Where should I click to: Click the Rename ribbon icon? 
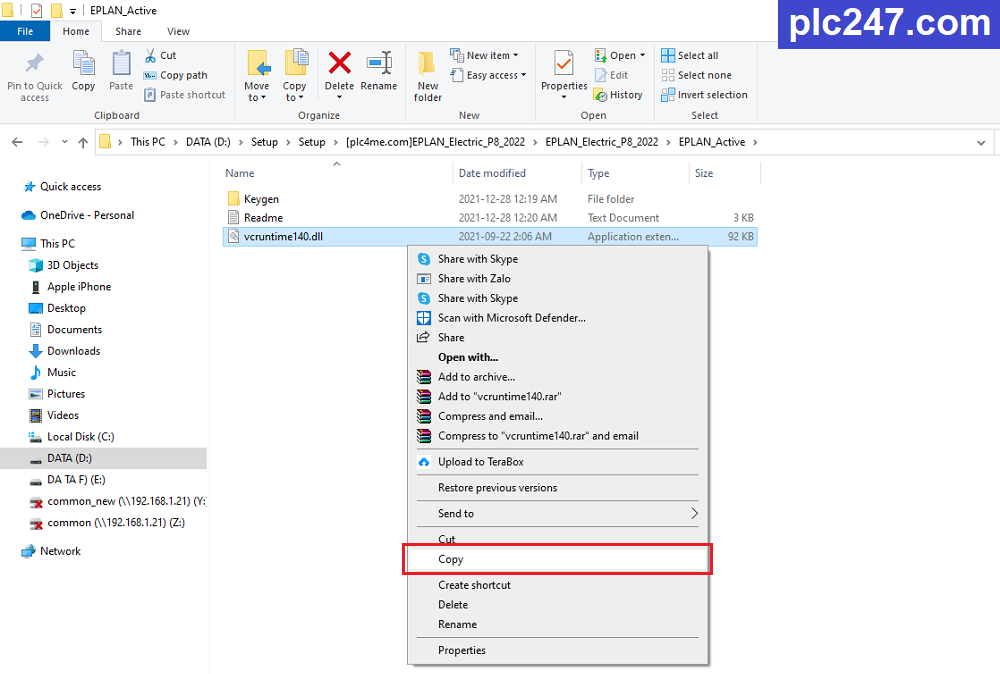[x=379, y=63]
